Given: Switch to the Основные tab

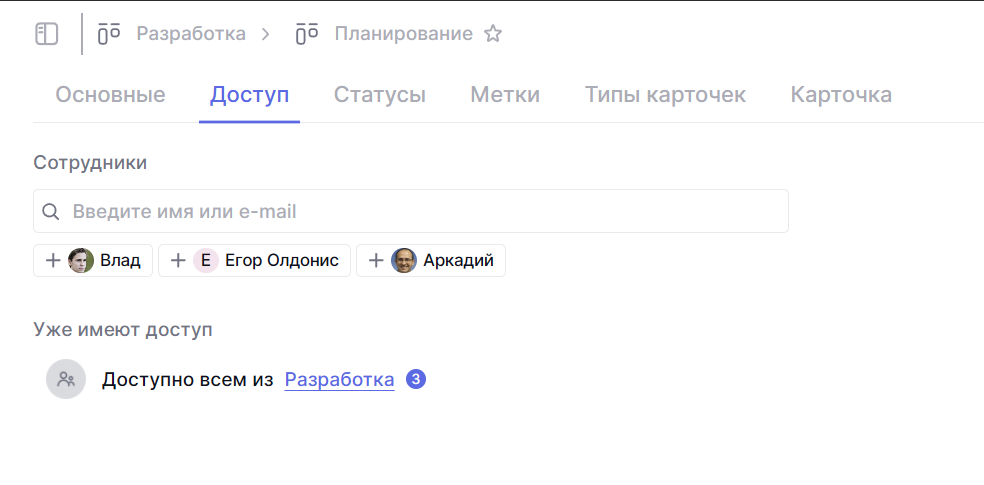Looking at the screenshot, I should [110, 95].
